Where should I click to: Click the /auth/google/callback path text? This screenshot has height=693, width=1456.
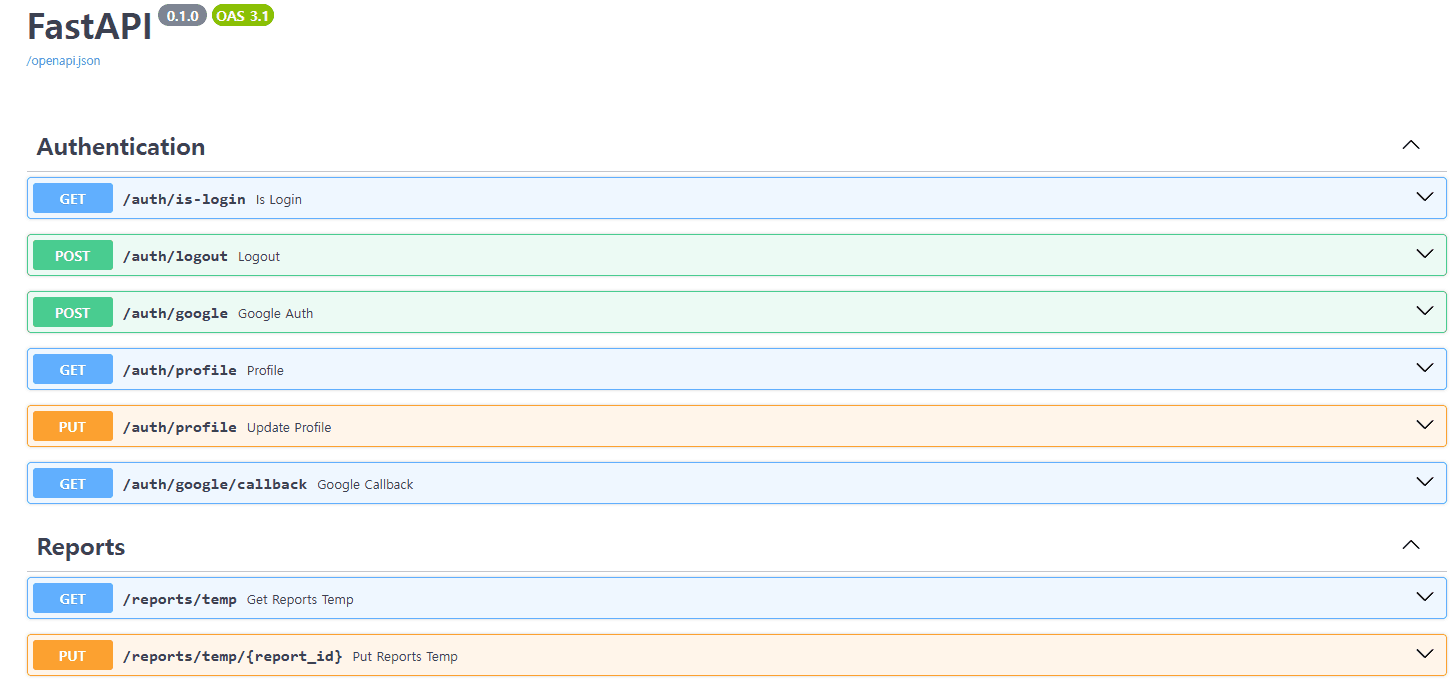pos(215,484)
